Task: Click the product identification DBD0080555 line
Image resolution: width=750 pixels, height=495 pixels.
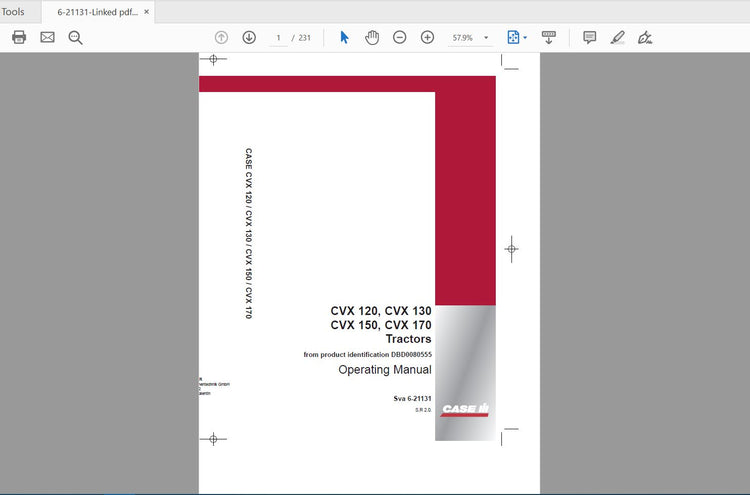Action: click(x=367, y=355)
